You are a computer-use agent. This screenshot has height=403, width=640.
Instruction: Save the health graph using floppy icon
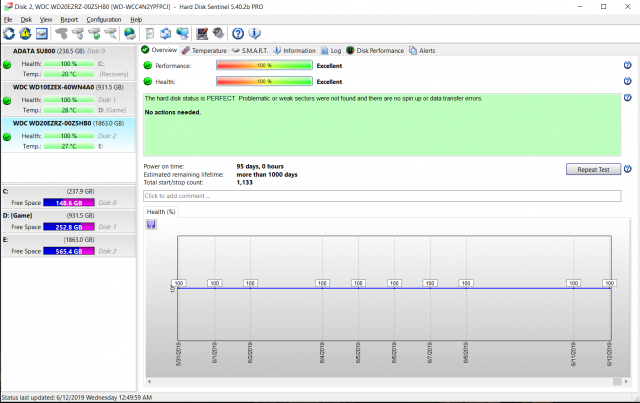[150, 225]
